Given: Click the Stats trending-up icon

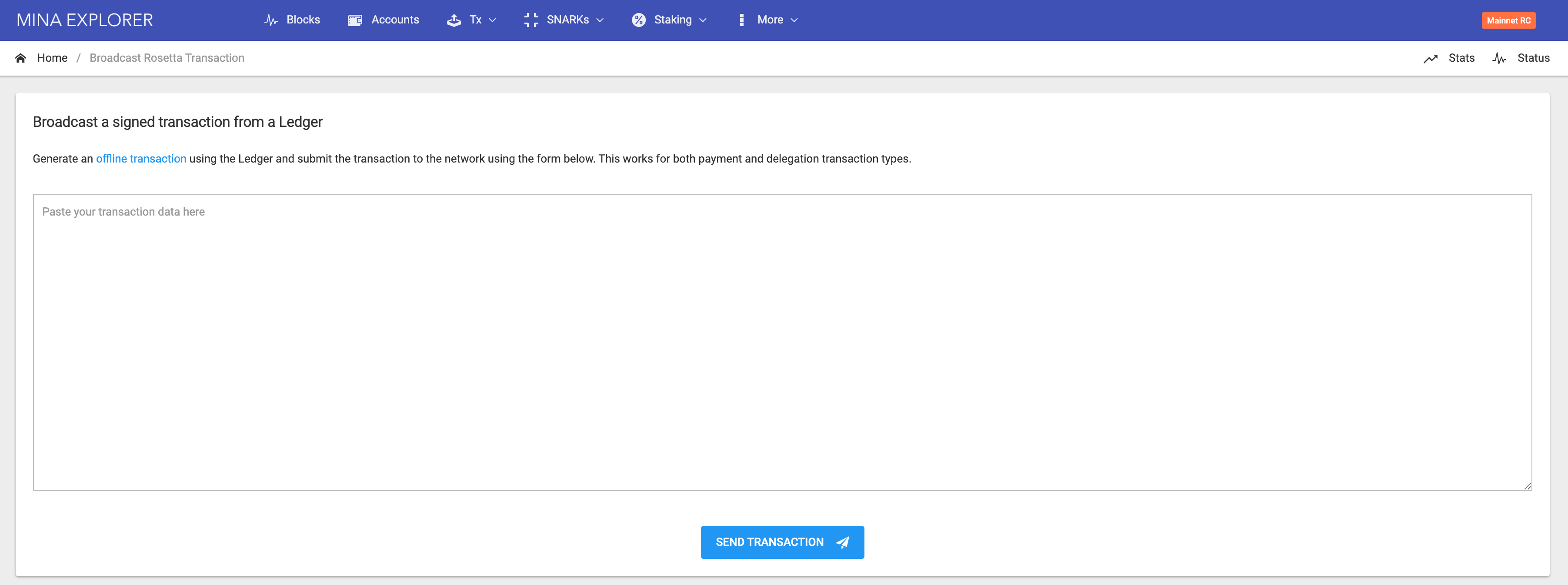Looking at the screenshot, I should (x=1431, y=58).
